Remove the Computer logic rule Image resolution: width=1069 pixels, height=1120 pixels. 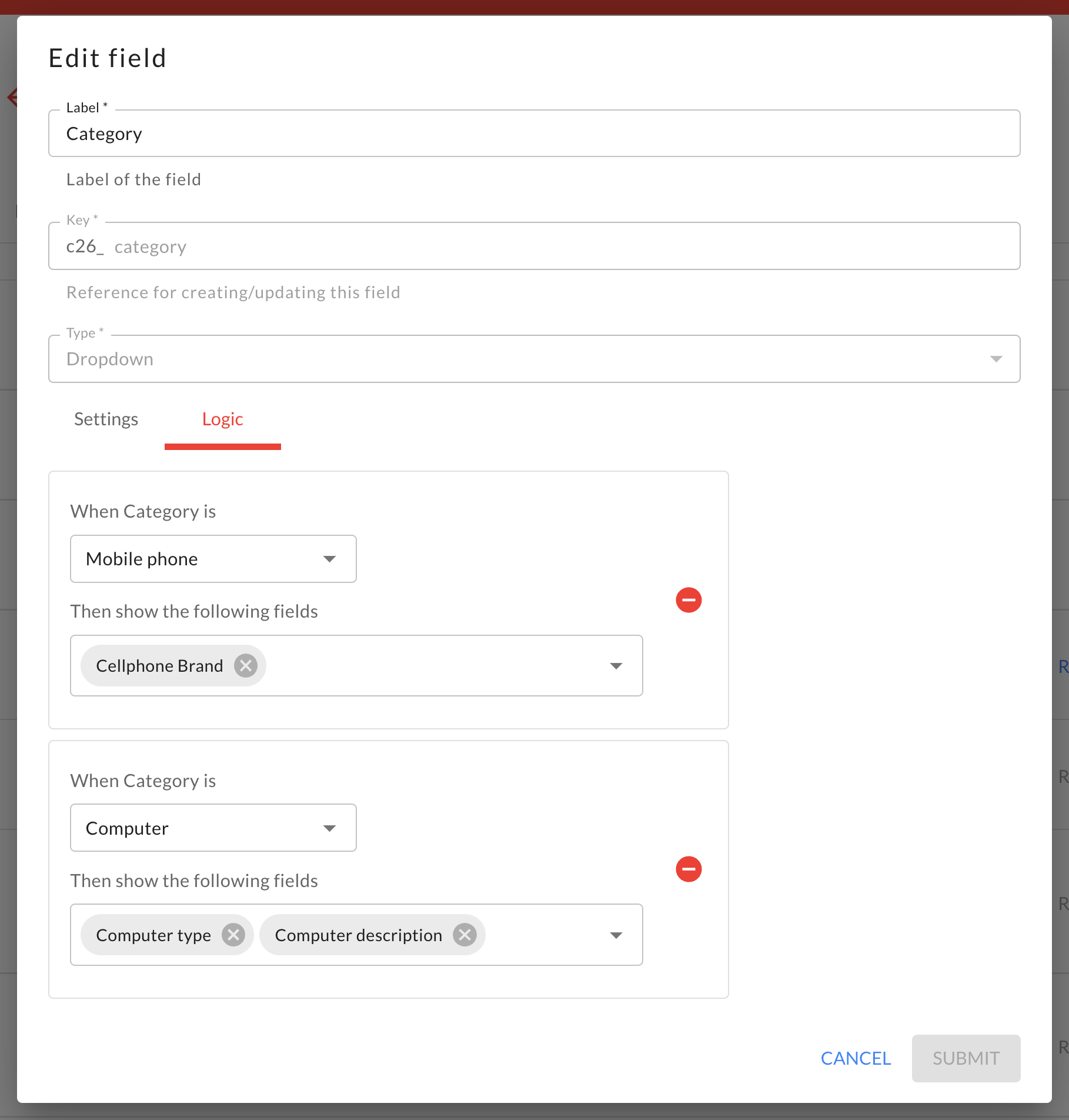(x=689, y=869)
